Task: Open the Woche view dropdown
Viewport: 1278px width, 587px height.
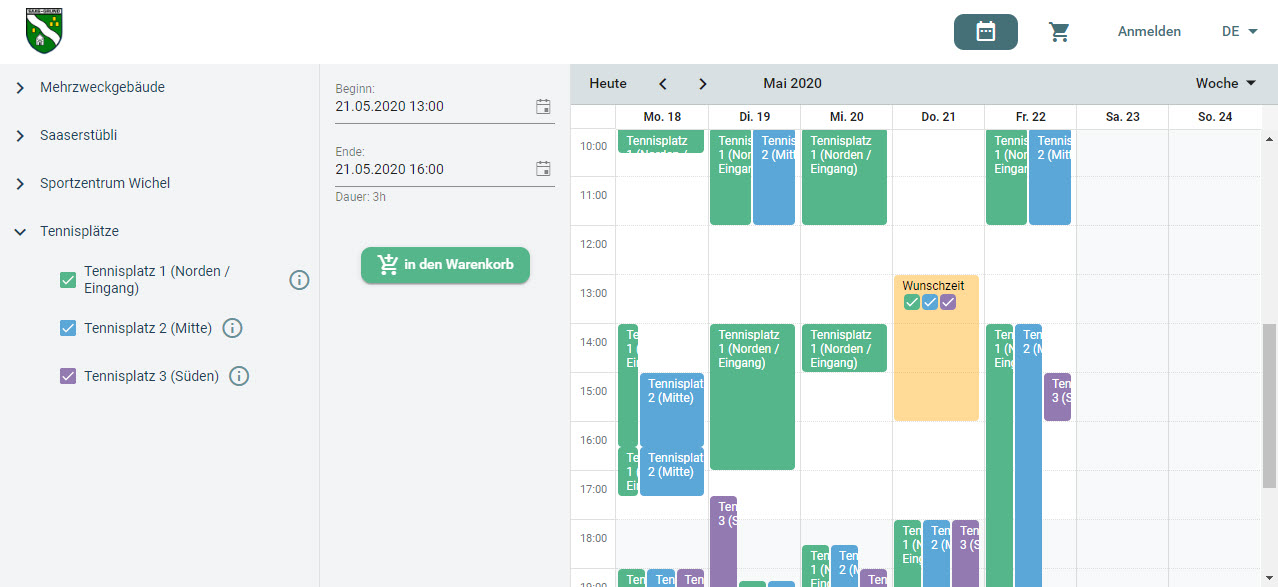Action: (x=1226, y=83)
